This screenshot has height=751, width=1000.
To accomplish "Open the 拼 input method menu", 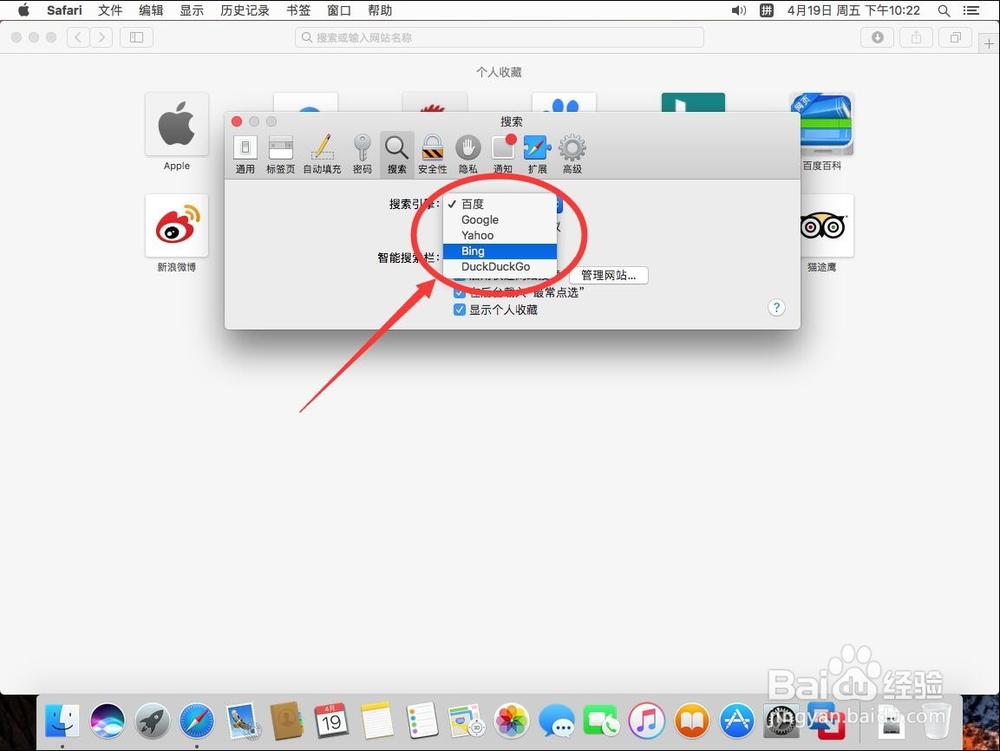I will (x=767, y=10).
